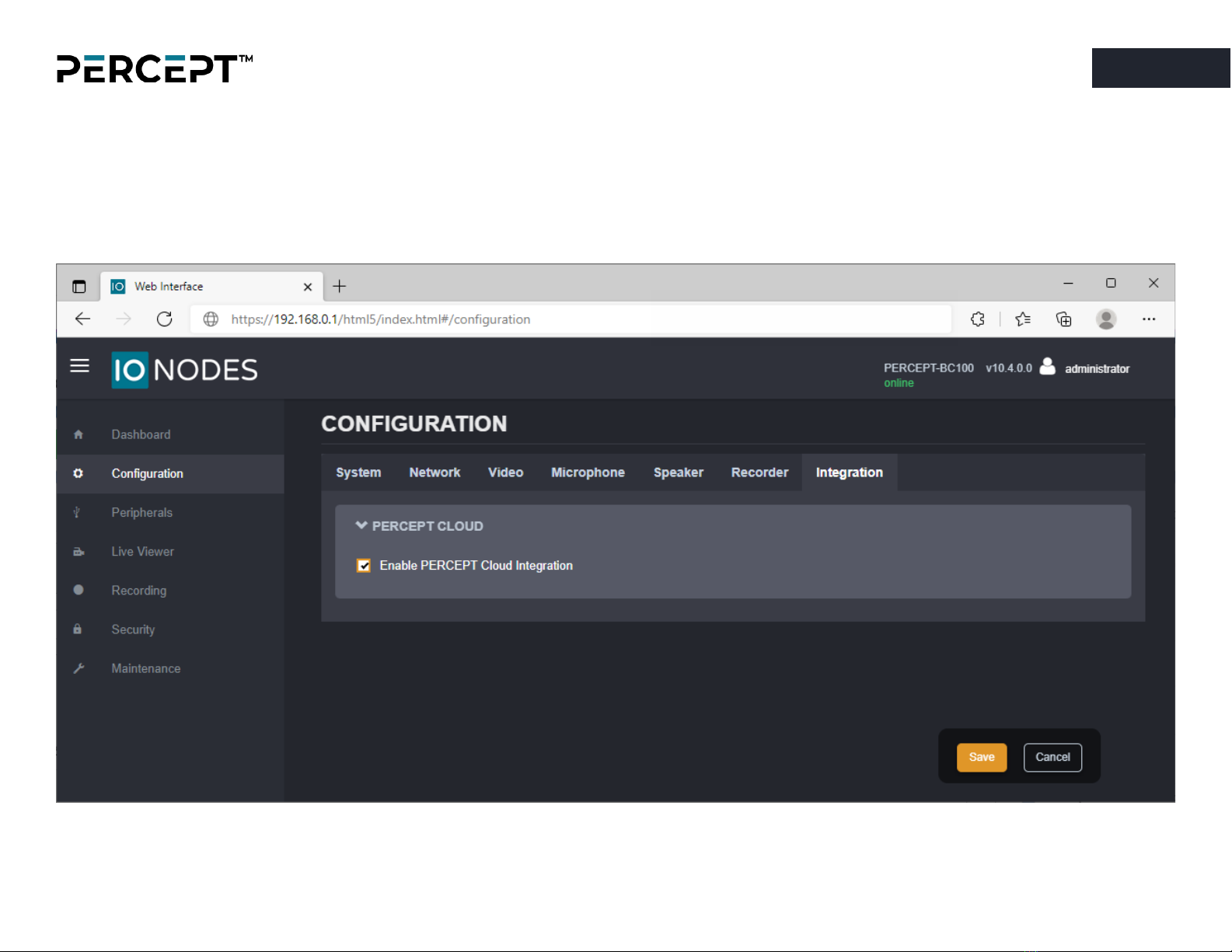Click the browser forward arrow
The height and width of the screenshot is (952, 1232).
[x=124, y=319]
